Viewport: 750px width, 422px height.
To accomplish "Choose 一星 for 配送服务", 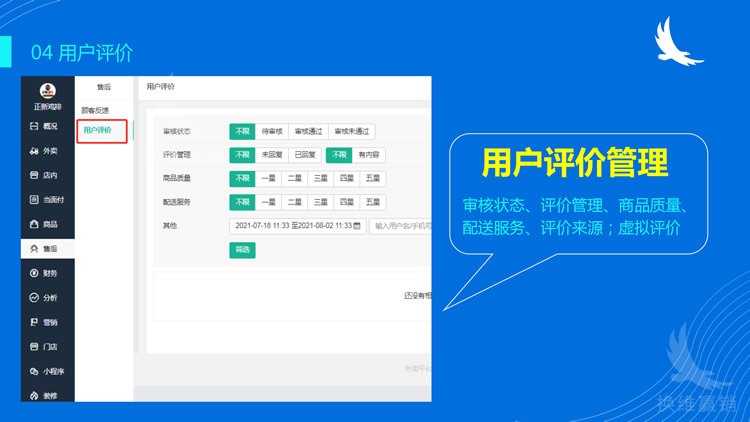I will click(x=268, y=202).
